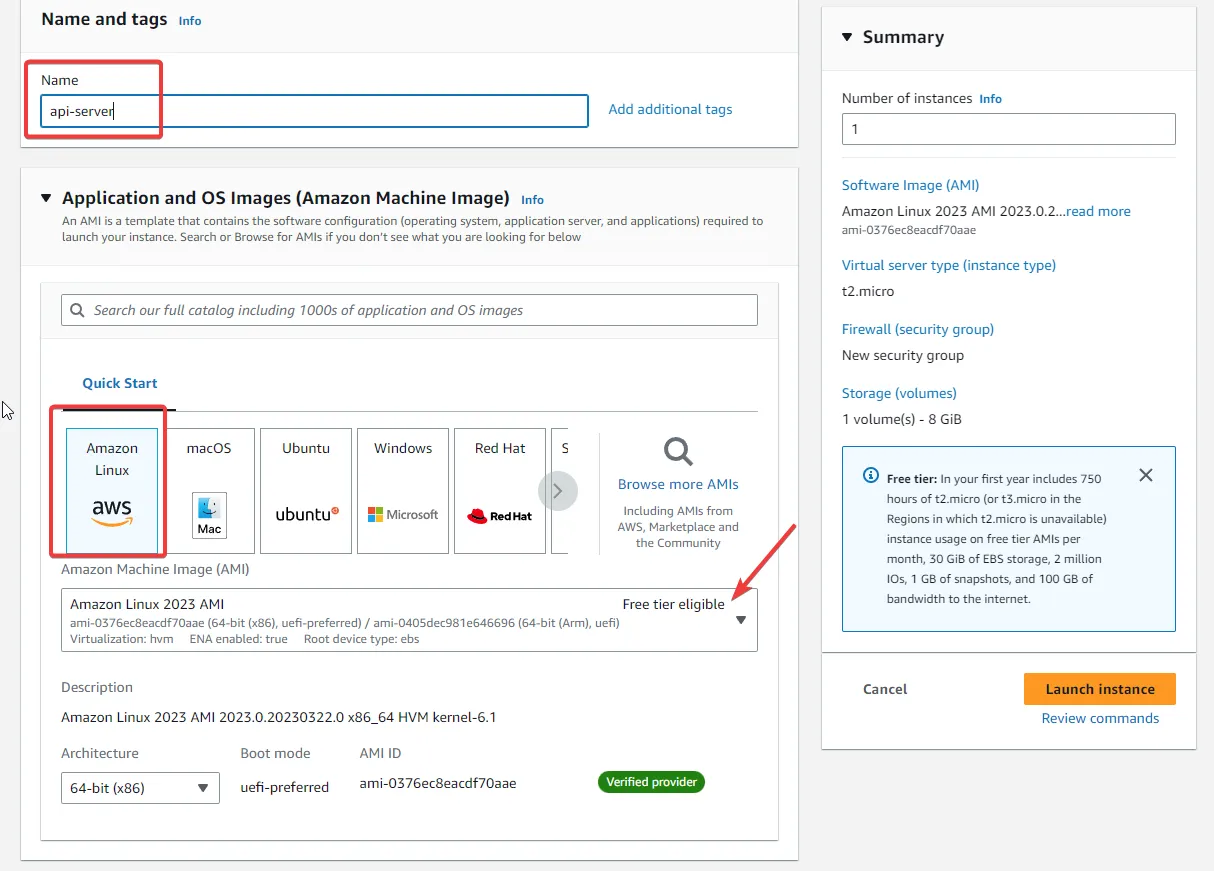Choose the Red Hat AMI tile

(x=499, y=490)
